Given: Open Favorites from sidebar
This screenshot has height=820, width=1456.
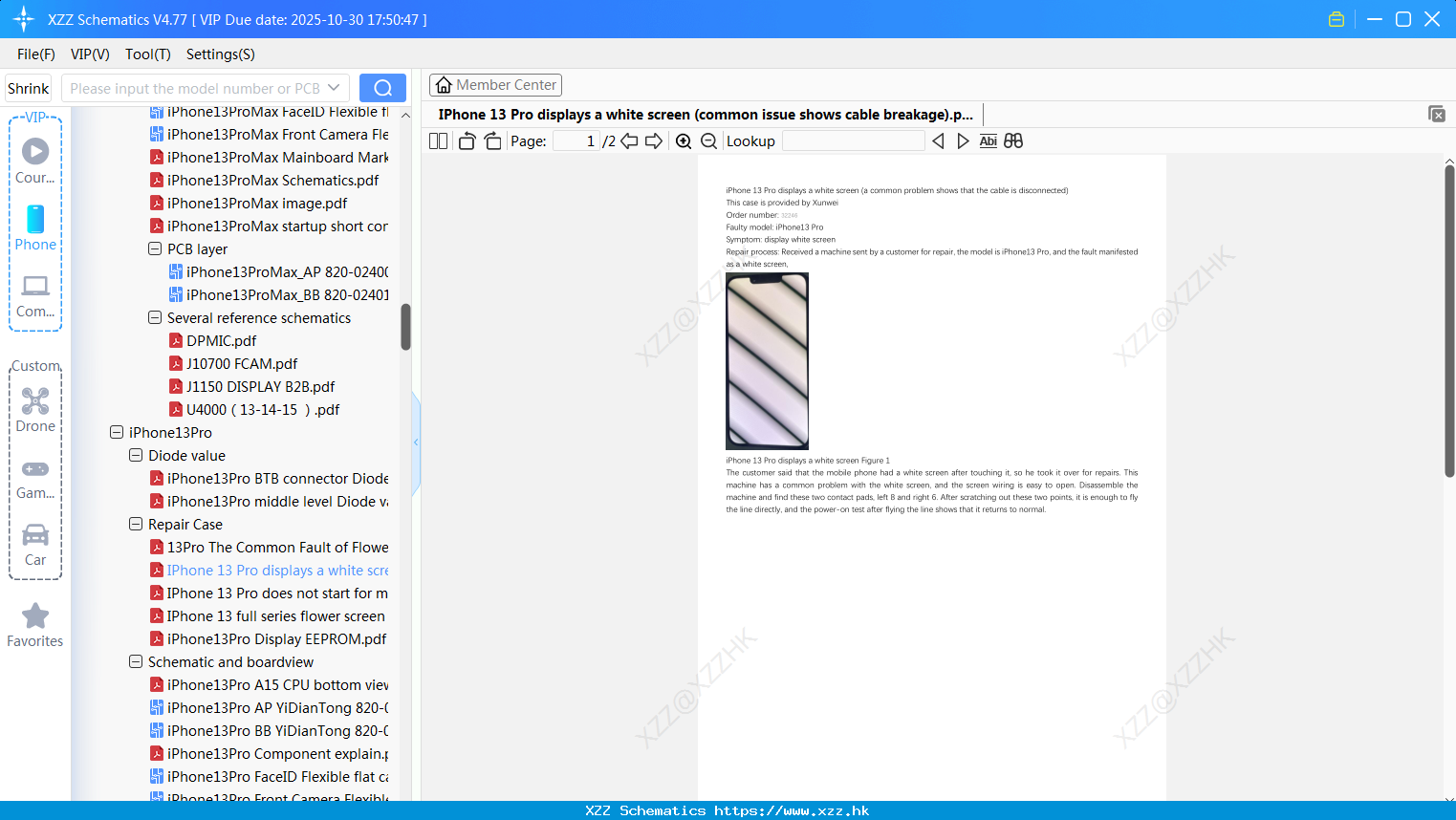Looking at the screenshot, I should tap(35, 626).
